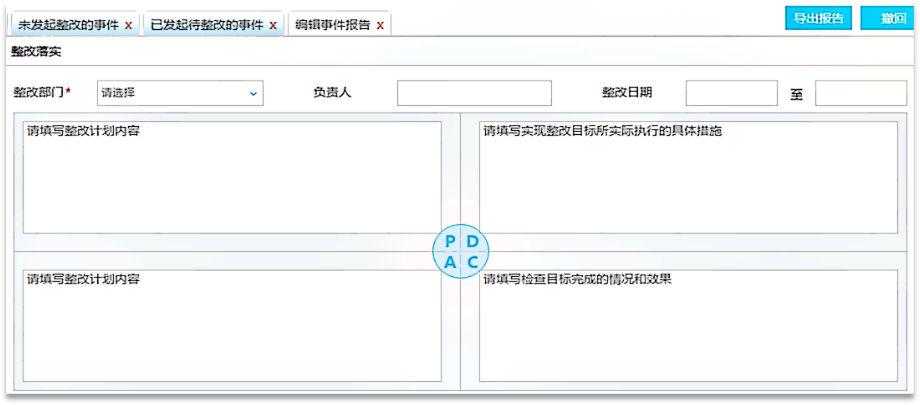Click the 撤回 button
This screenshot has width=920, height=405.
pos(888,18)
